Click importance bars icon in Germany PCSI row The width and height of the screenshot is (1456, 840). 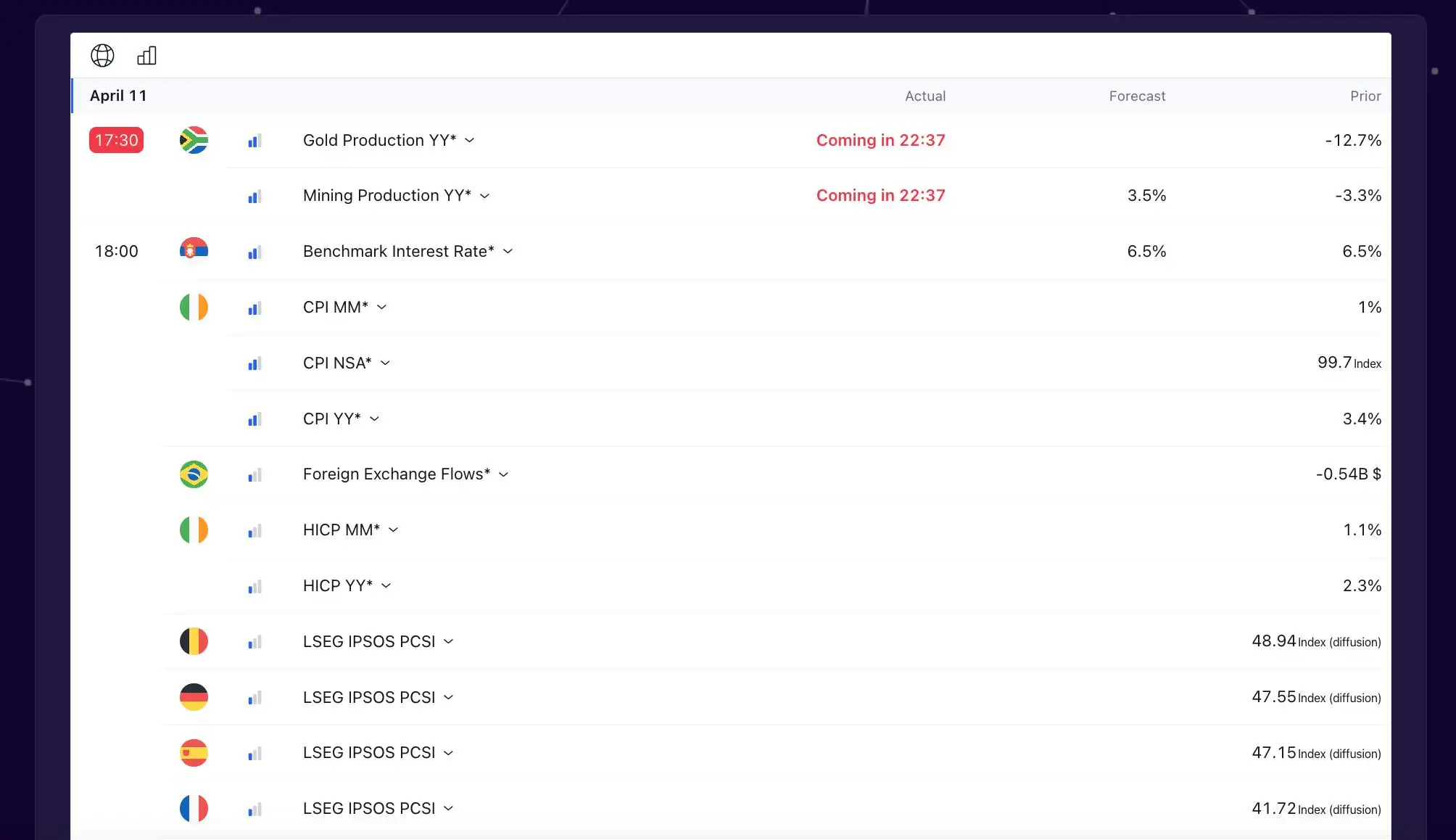click(255, 698)
